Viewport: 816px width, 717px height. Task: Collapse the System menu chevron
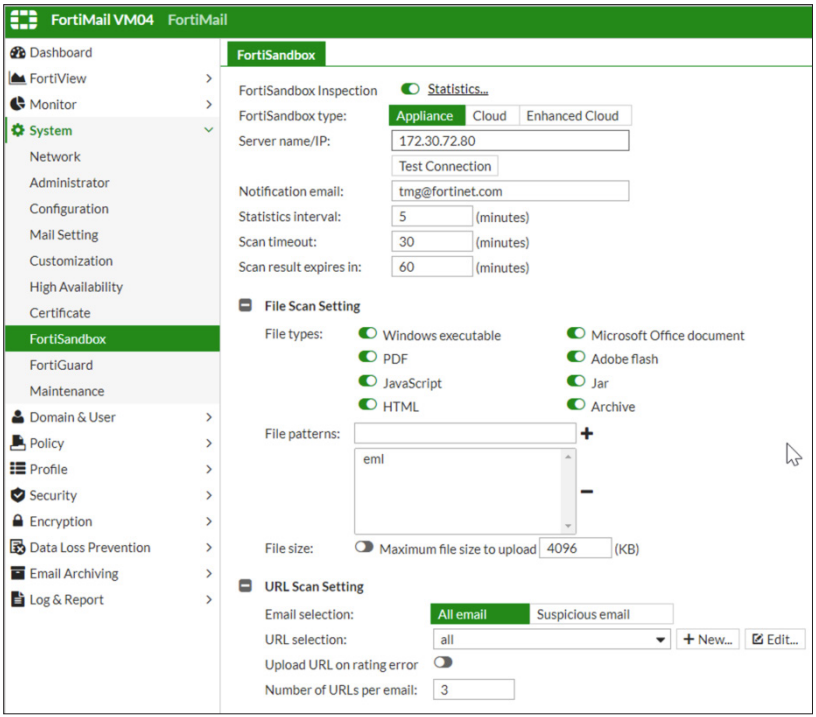point(209,130)
